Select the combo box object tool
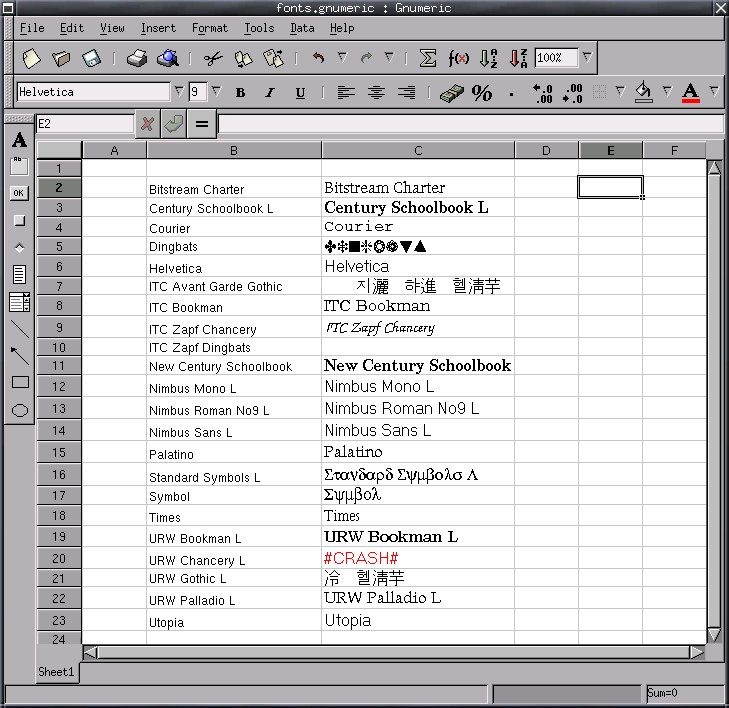Image resolution: width=729 pixels, height=708 pixels. pos(20,302)
